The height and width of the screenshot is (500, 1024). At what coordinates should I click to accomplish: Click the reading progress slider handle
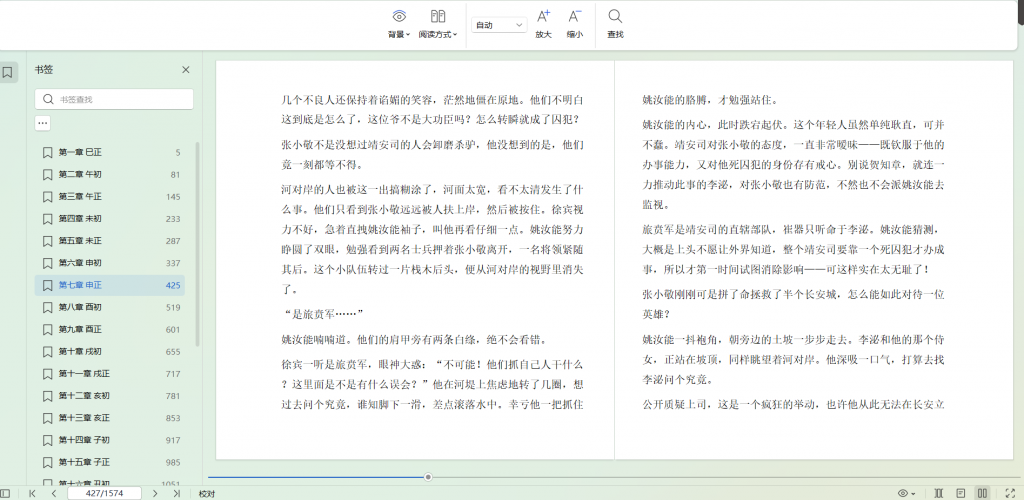coord(428,477)
